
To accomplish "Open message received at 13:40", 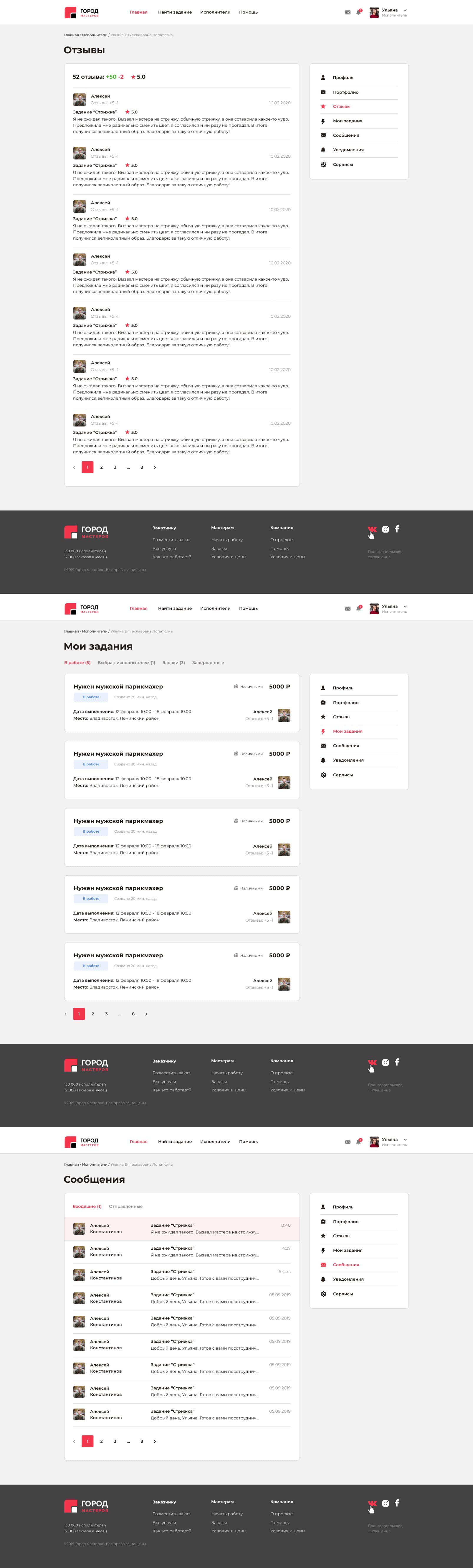I will tap(182, 1229).
